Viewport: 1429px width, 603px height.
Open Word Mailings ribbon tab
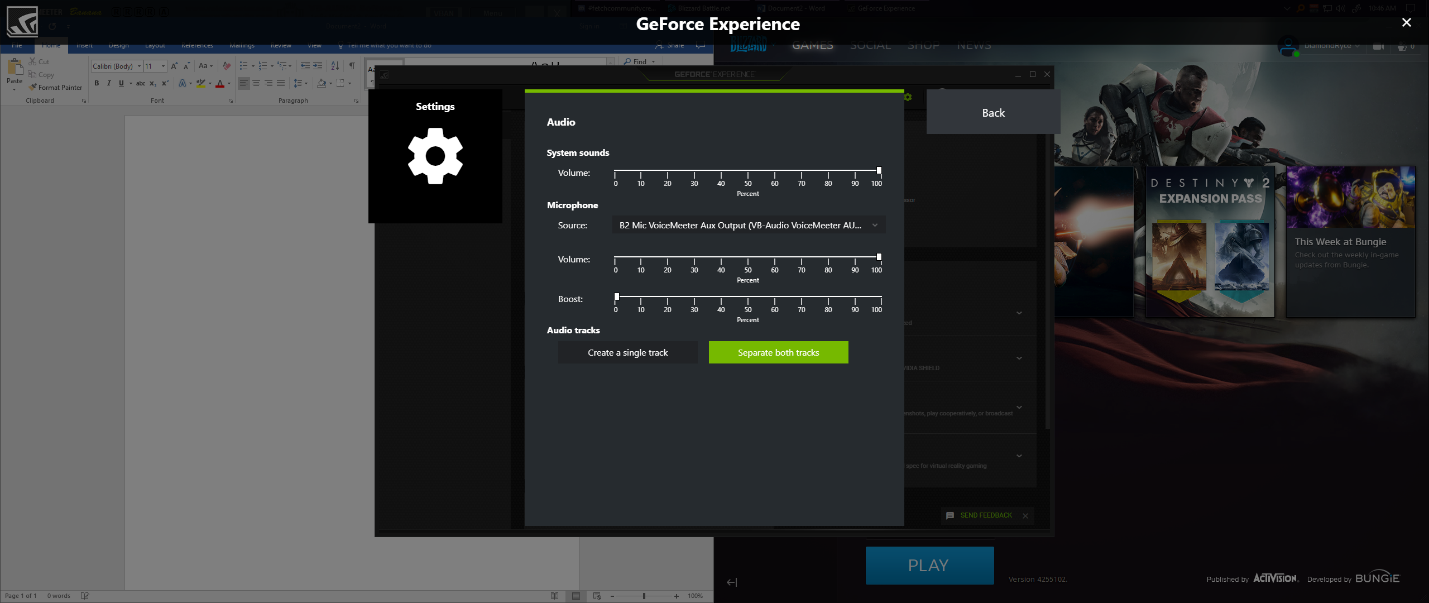point(242,45)
